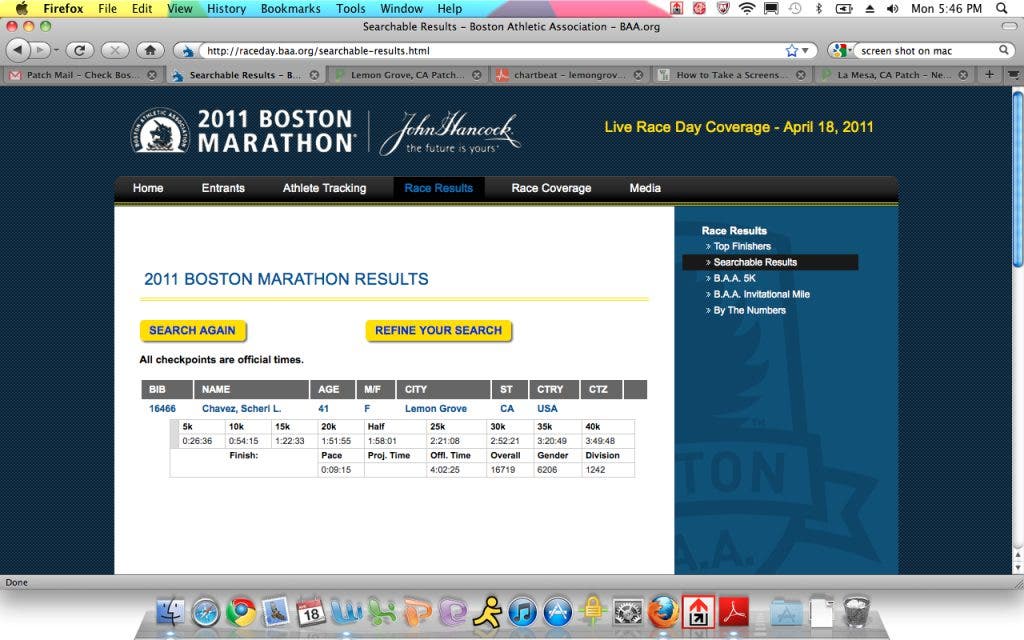Open the Wi-Fi status menu
This screenshot has width=1024, height=640.
click(x=746, y=8)
